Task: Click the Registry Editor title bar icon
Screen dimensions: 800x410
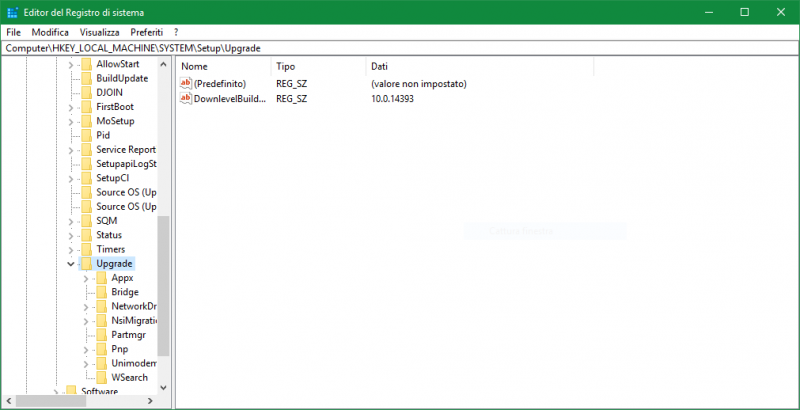Action: [x=13, y=12]
